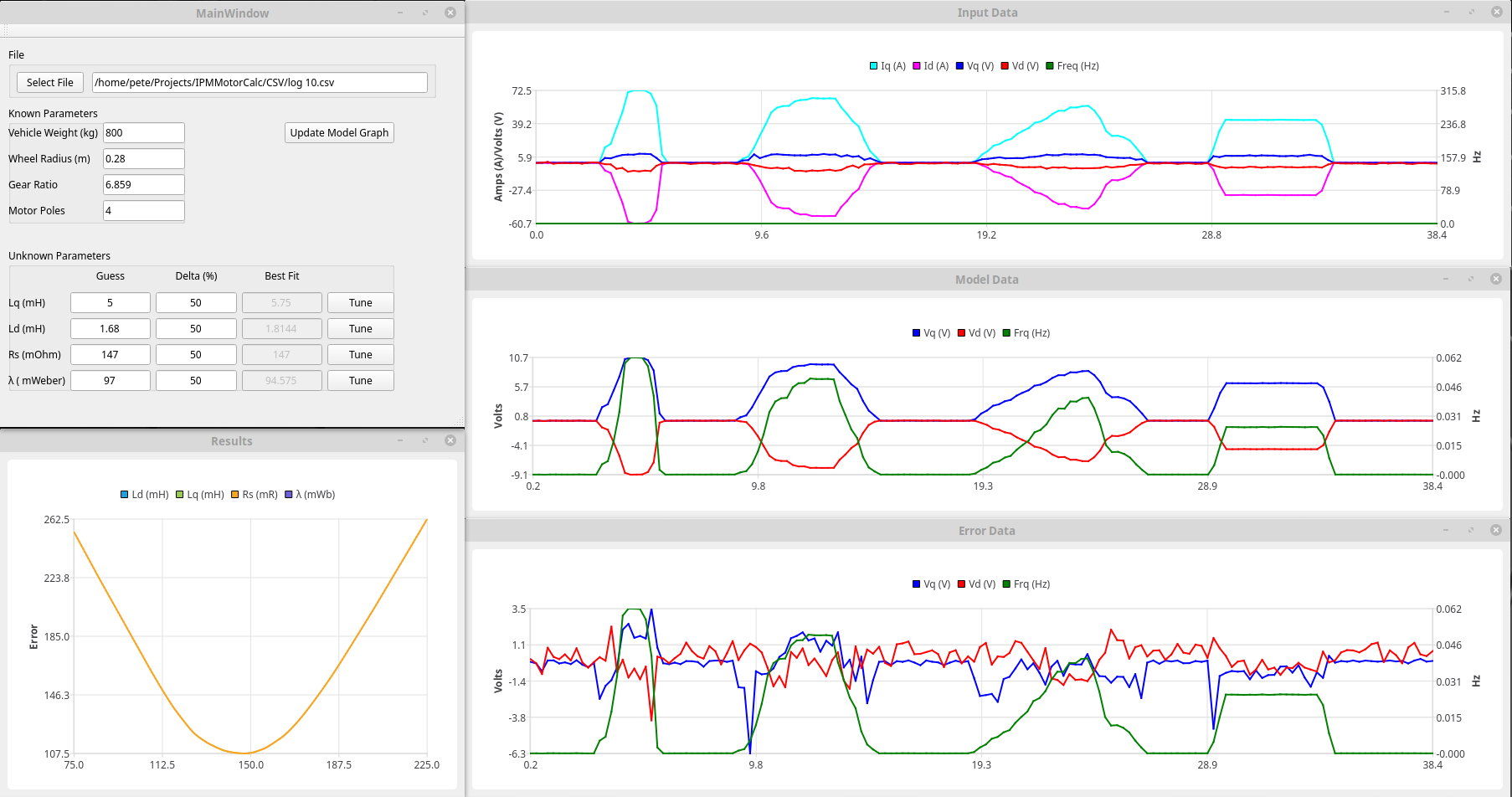This screenshot has height=797, width=1512.
Task: Click the Select File button
Action: tap(49, 82)
